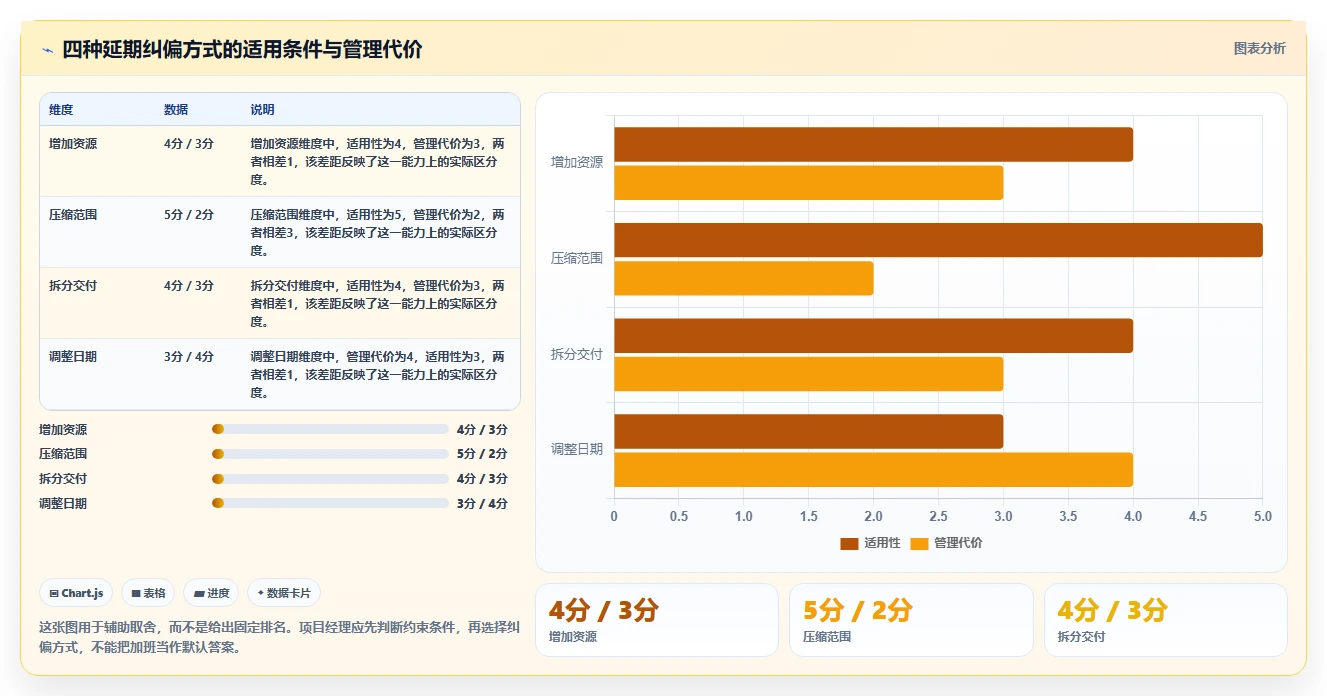The image size is (1327, 696).
Task: Click the 调整日期 适用性 bar in chart
Action: coord(808,431)
